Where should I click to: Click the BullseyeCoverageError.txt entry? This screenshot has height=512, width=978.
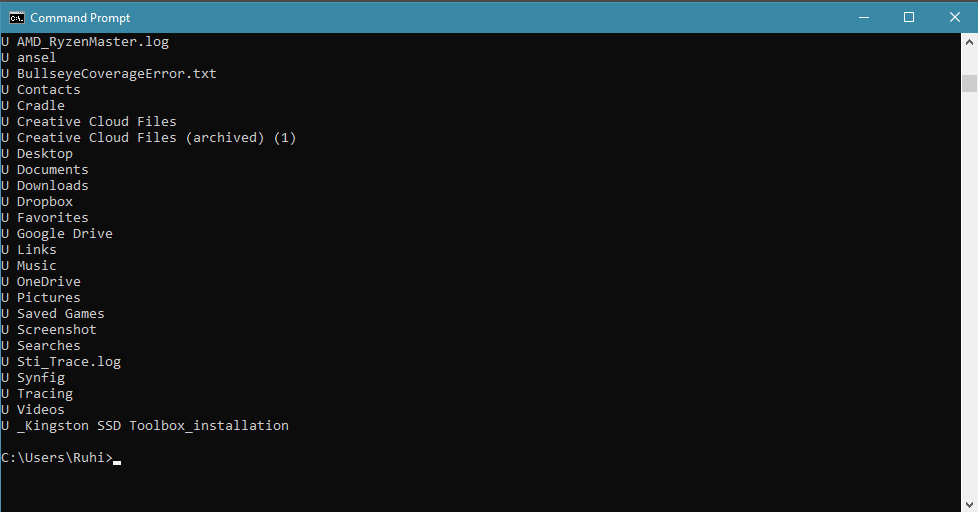tap(109, 74)
